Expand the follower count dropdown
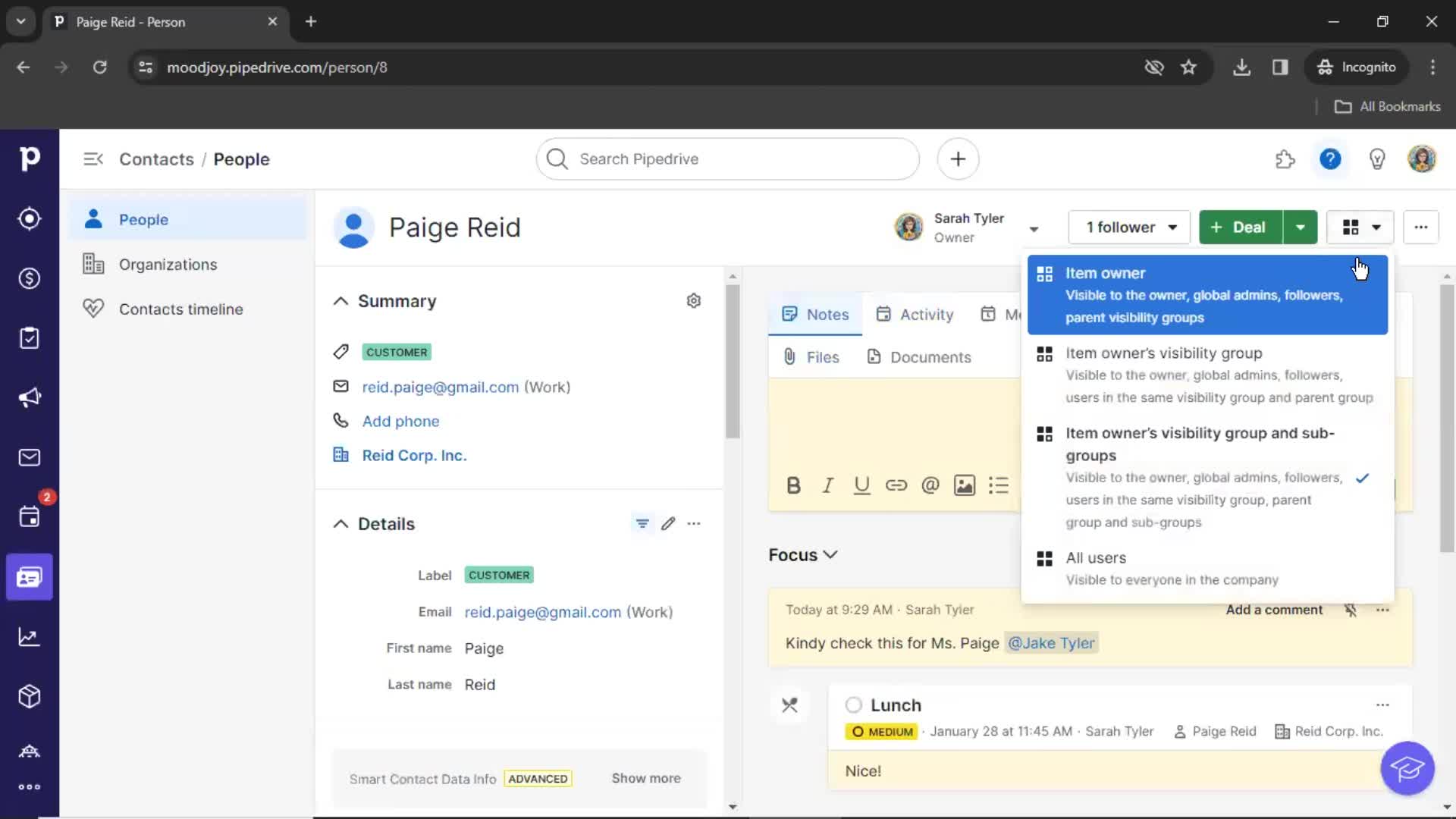This screenshot has height=819, width=1456. 1171,228
